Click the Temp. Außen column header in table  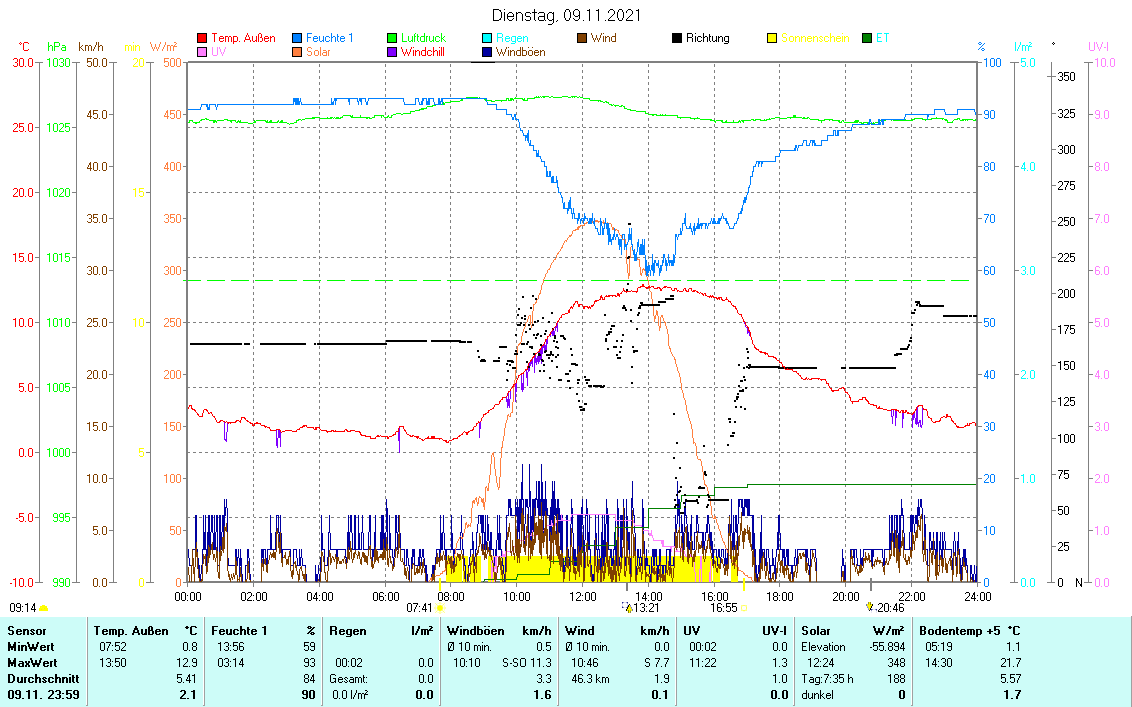[x=131, y=631]
